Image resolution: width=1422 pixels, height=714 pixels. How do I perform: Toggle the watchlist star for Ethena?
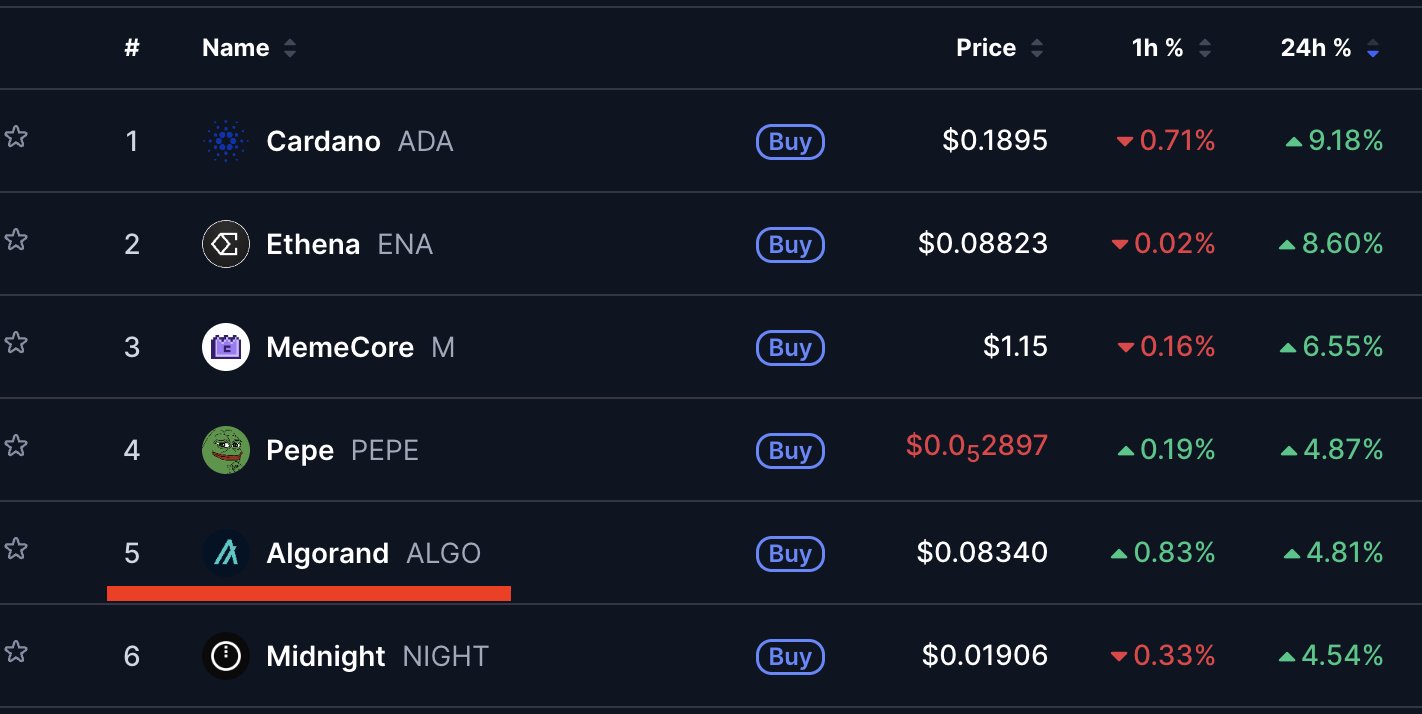coord(15,240)
